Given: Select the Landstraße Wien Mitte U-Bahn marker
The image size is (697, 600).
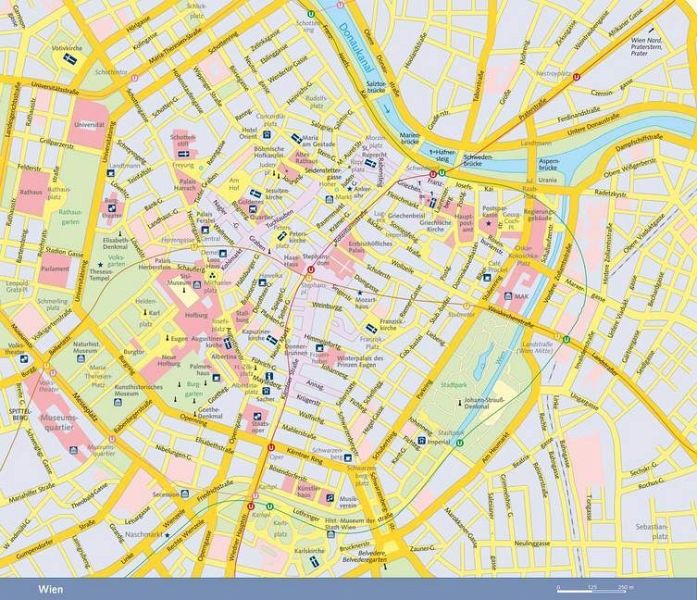Looking at the screenshot, I should pyautogui.click(x=567, y=338).
